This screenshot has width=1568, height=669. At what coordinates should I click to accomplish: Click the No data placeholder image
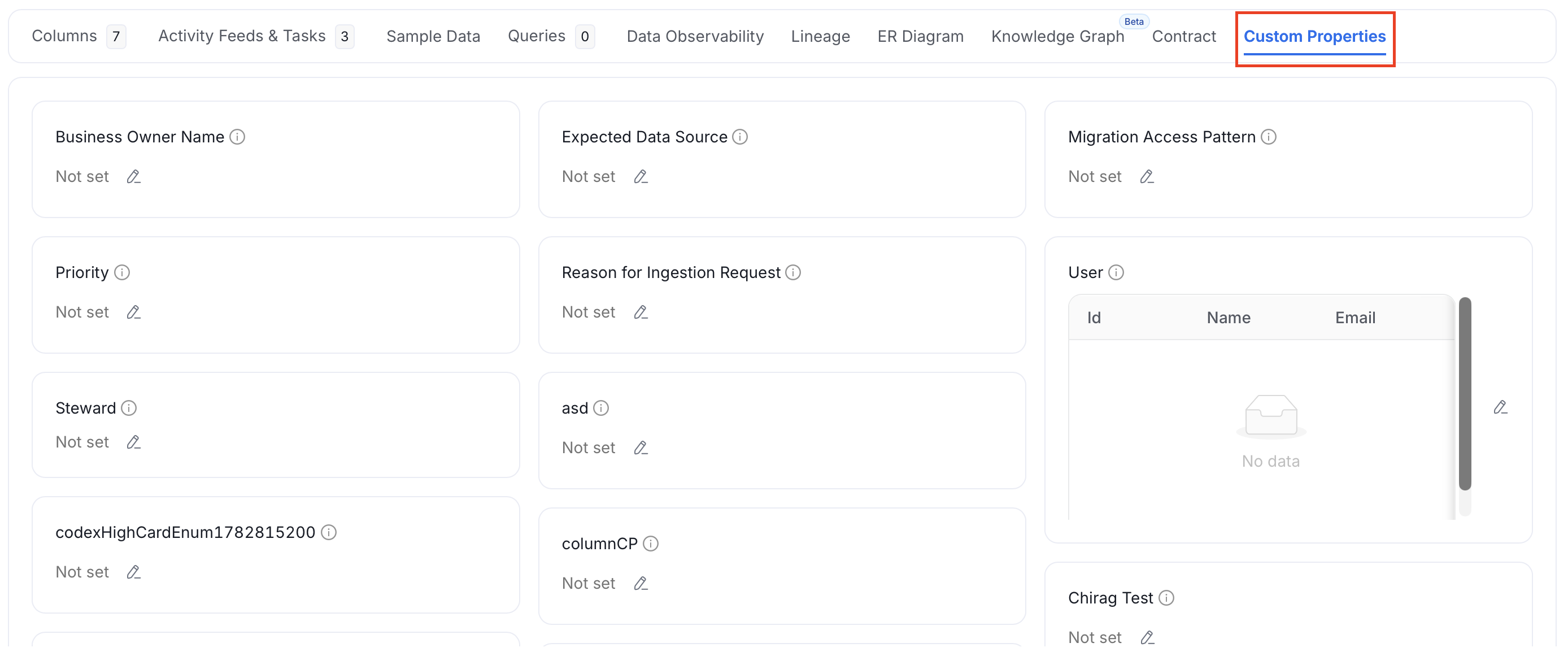1270,416
